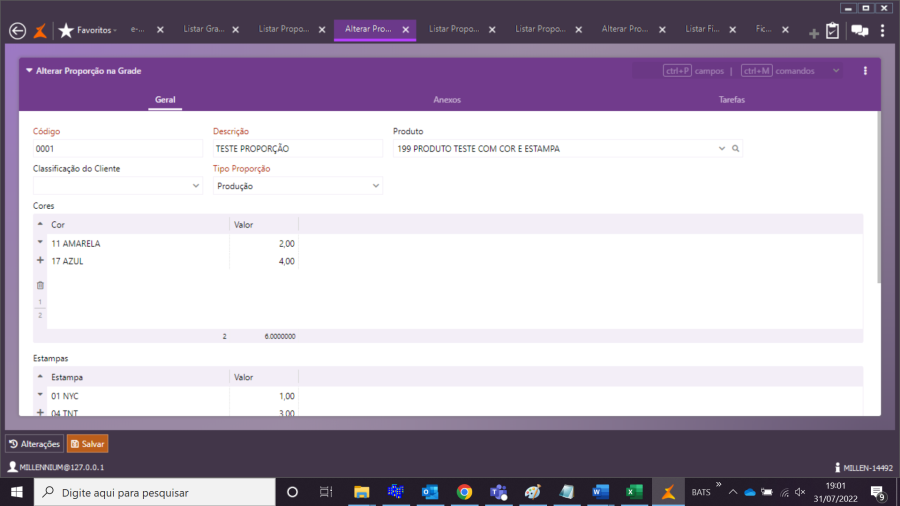The height and width of the screenshot is (506, 900).
Task: Move row up in Estampas grid
Action: [40, 377]
